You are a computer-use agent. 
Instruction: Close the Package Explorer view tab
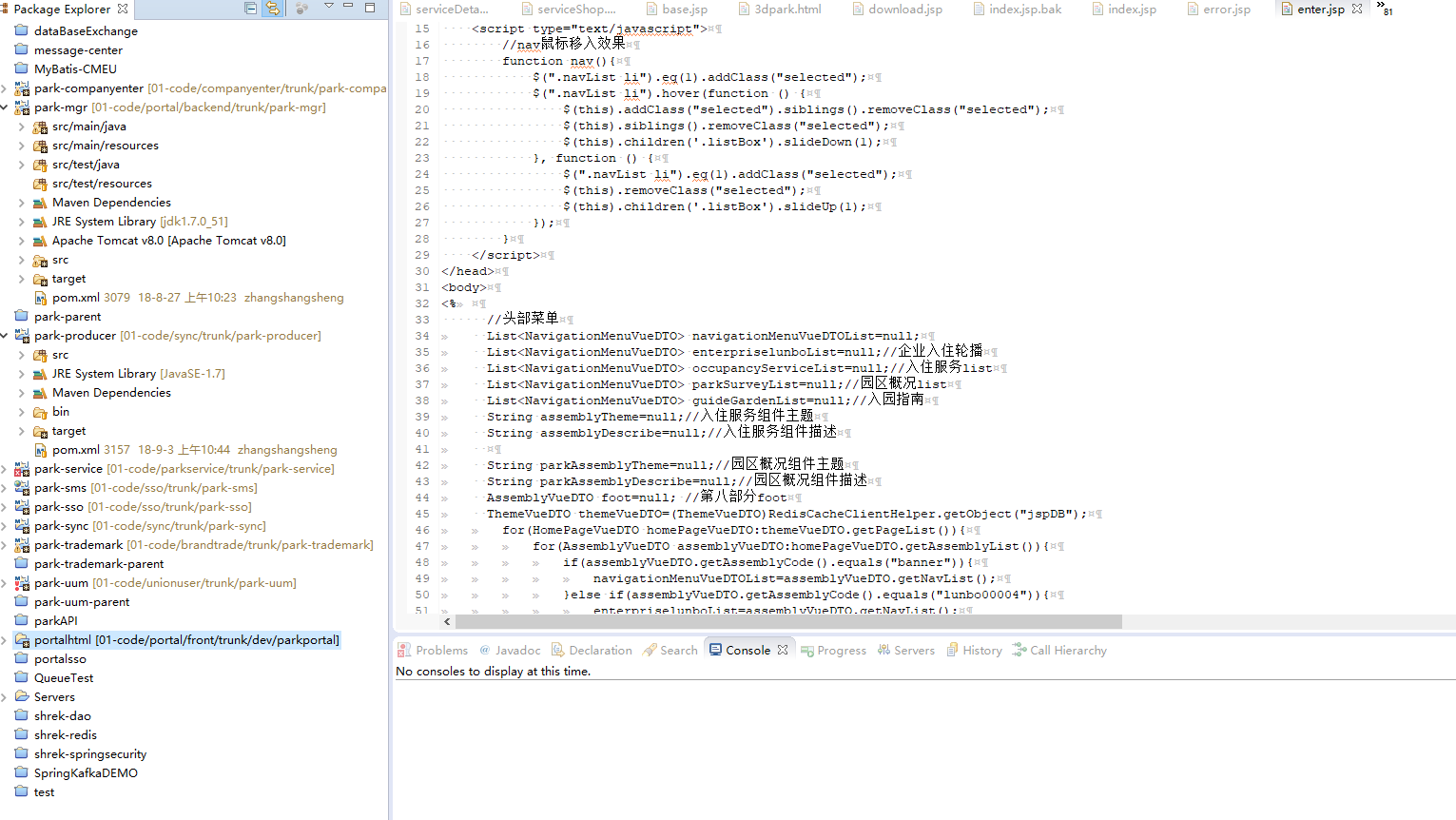(x=123, y=9)
